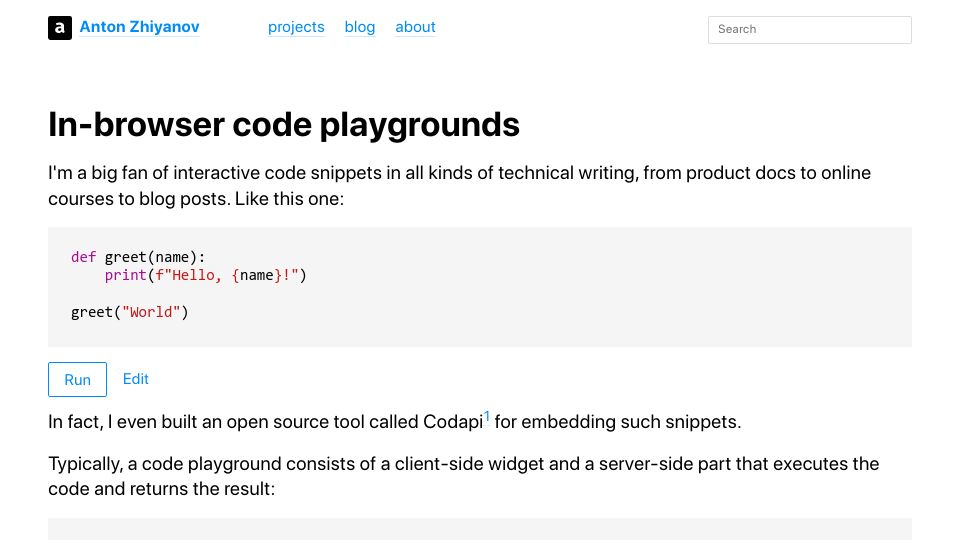Open the Codapi footnote 1 reference
960x540 pixels.
click(487, 416)
